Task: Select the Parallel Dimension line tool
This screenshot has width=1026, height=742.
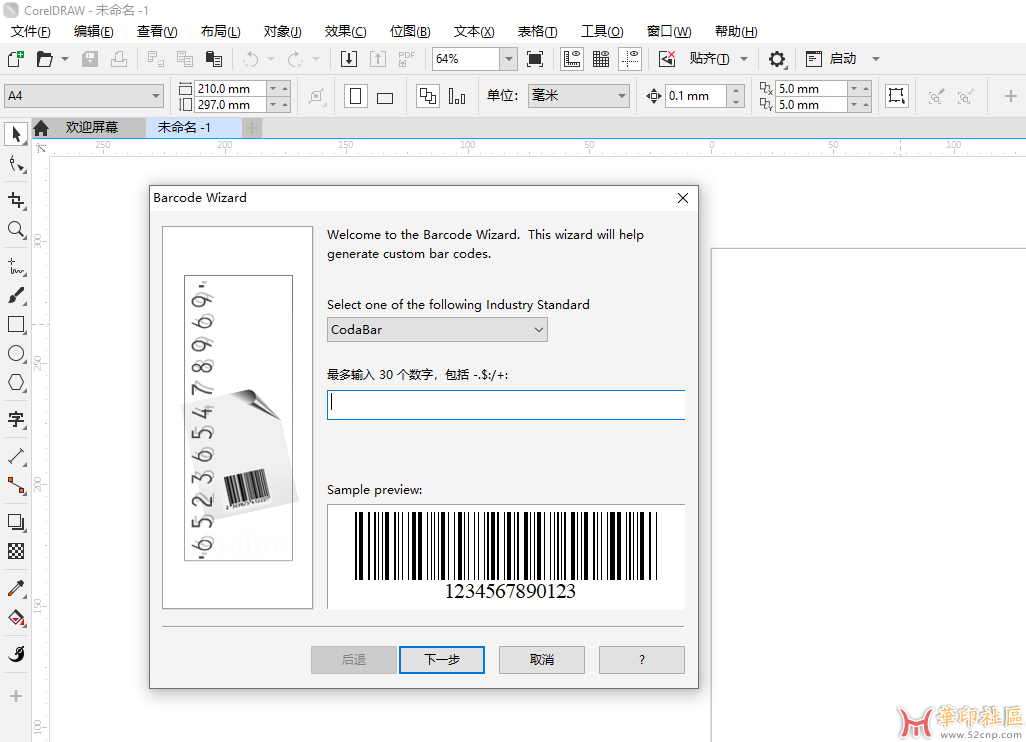Action: click(16, 455)
